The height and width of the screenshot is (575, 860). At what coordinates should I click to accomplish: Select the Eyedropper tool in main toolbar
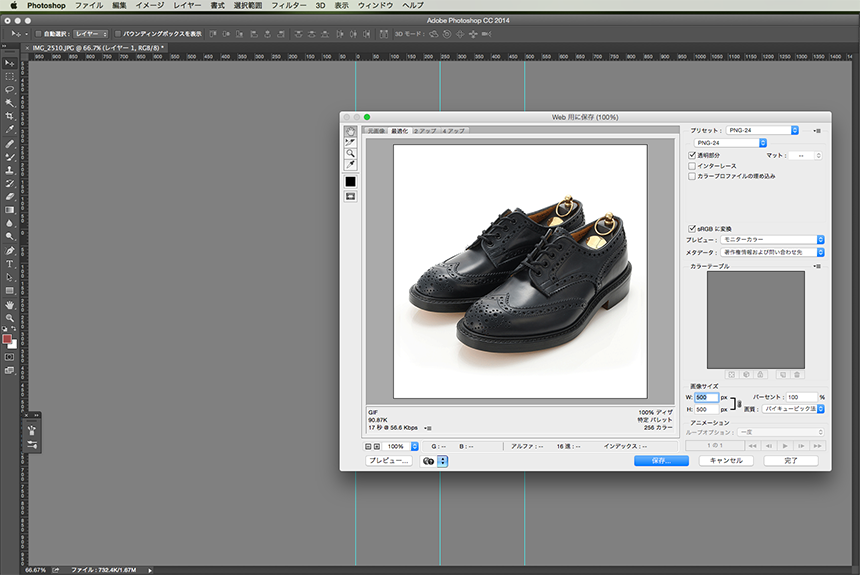pos(9,129)
